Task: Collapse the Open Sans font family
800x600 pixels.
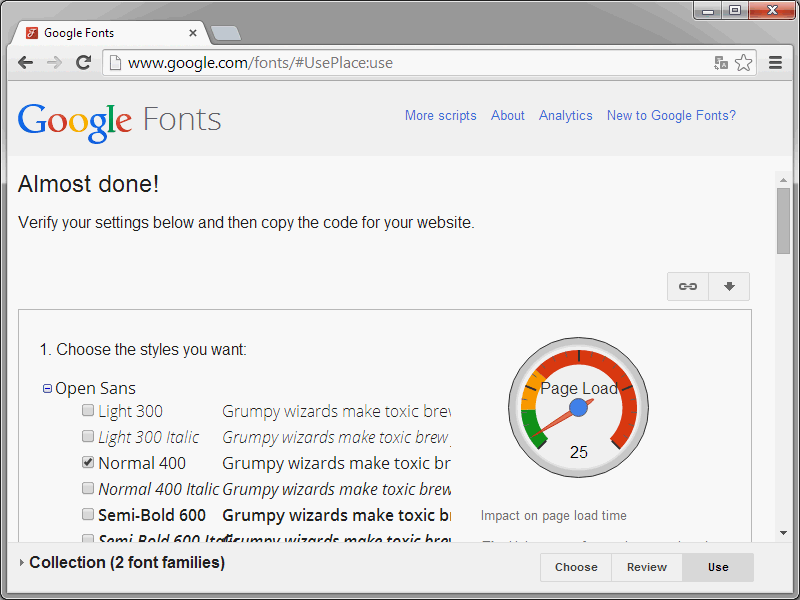Action: [47, 389]
